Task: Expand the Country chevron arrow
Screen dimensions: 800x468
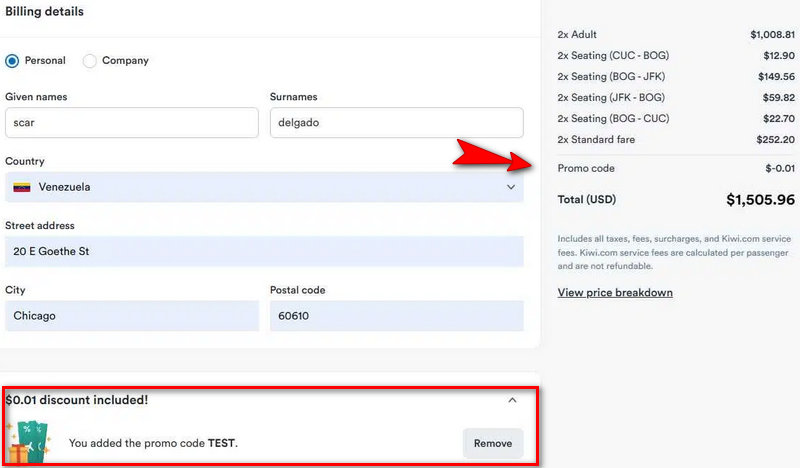Action: (511, 187)
